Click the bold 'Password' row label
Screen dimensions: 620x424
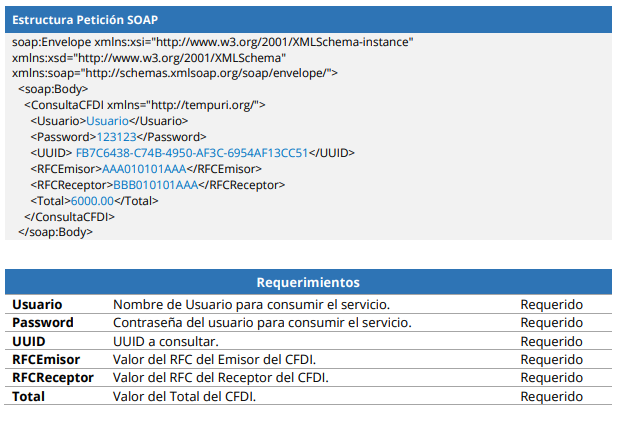(42, 323)
